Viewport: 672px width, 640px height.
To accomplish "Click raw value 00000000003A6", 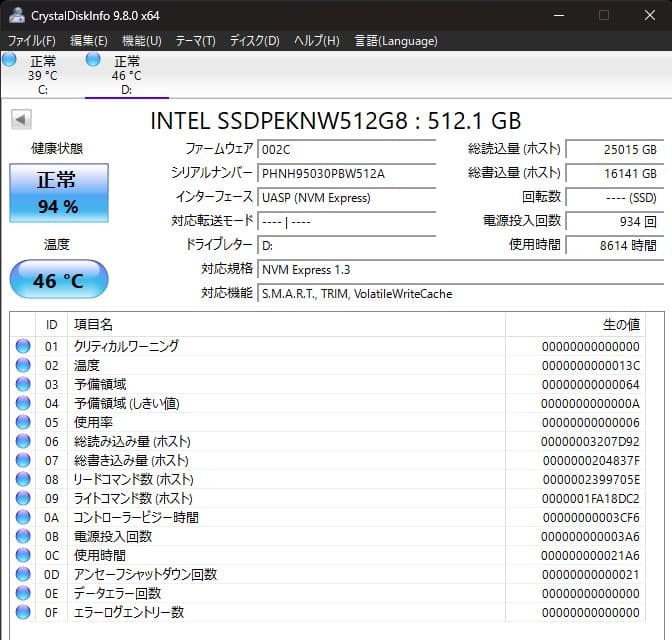I will (x=590, y=537).
